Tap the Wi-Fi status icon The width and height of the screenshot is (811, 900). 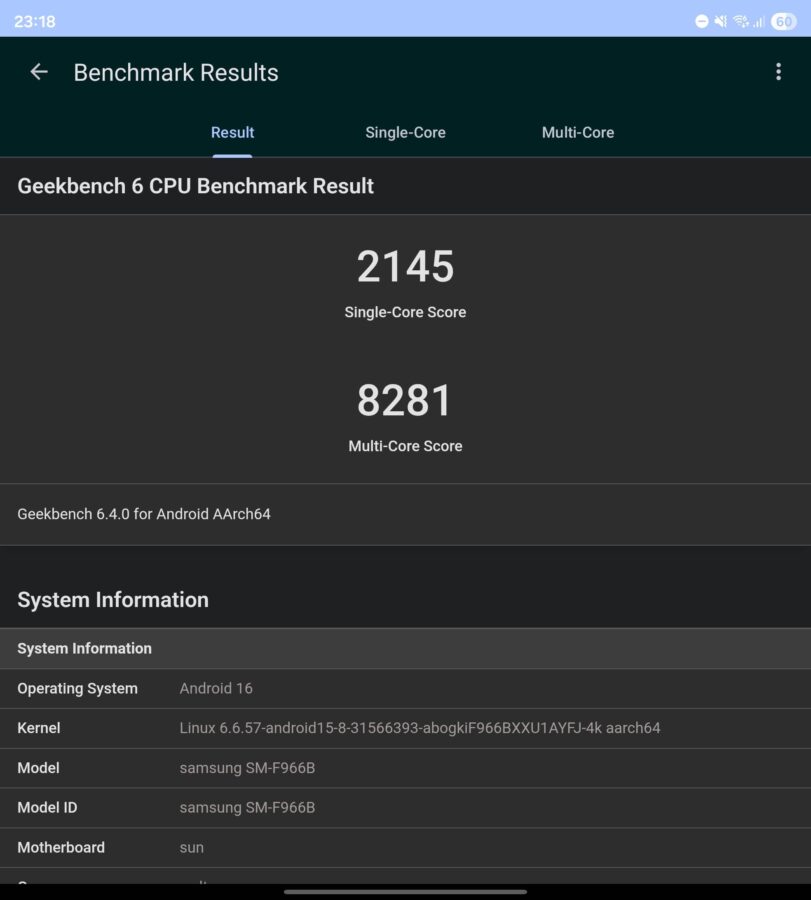pyautogui.click(x=741, y=22)
